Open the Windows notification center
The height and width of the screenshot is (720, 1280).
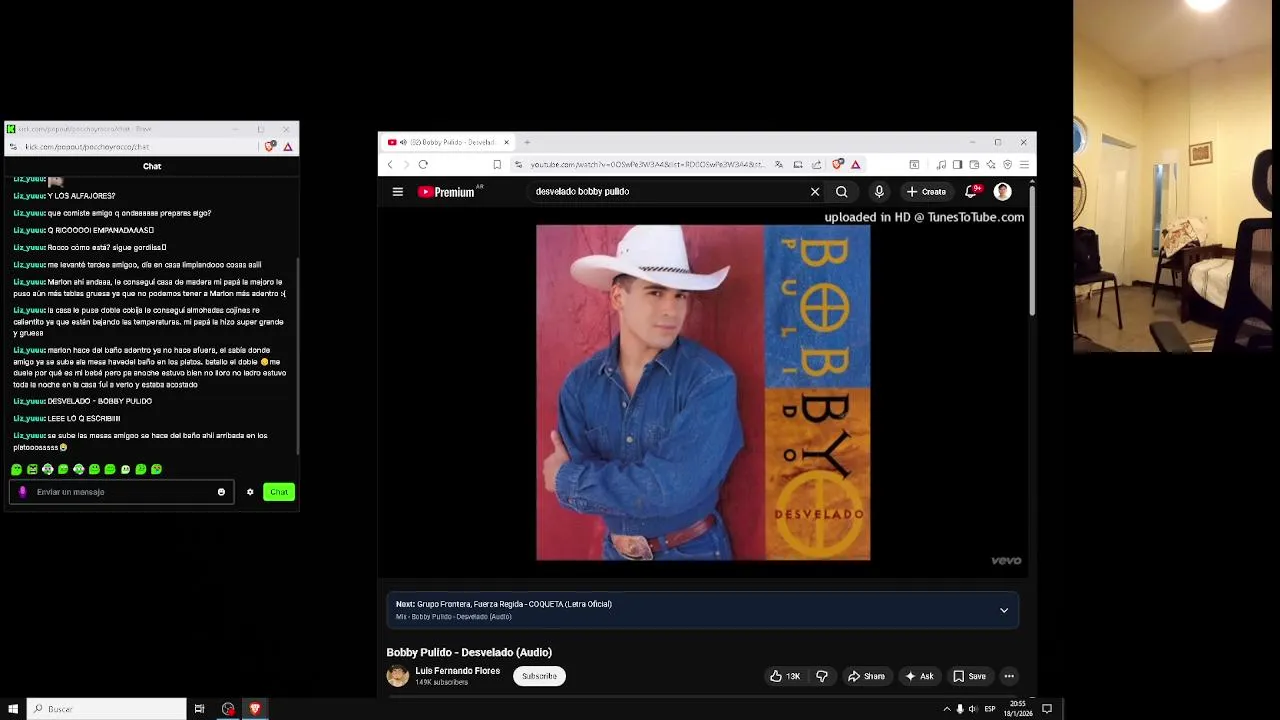(1047, 709)
